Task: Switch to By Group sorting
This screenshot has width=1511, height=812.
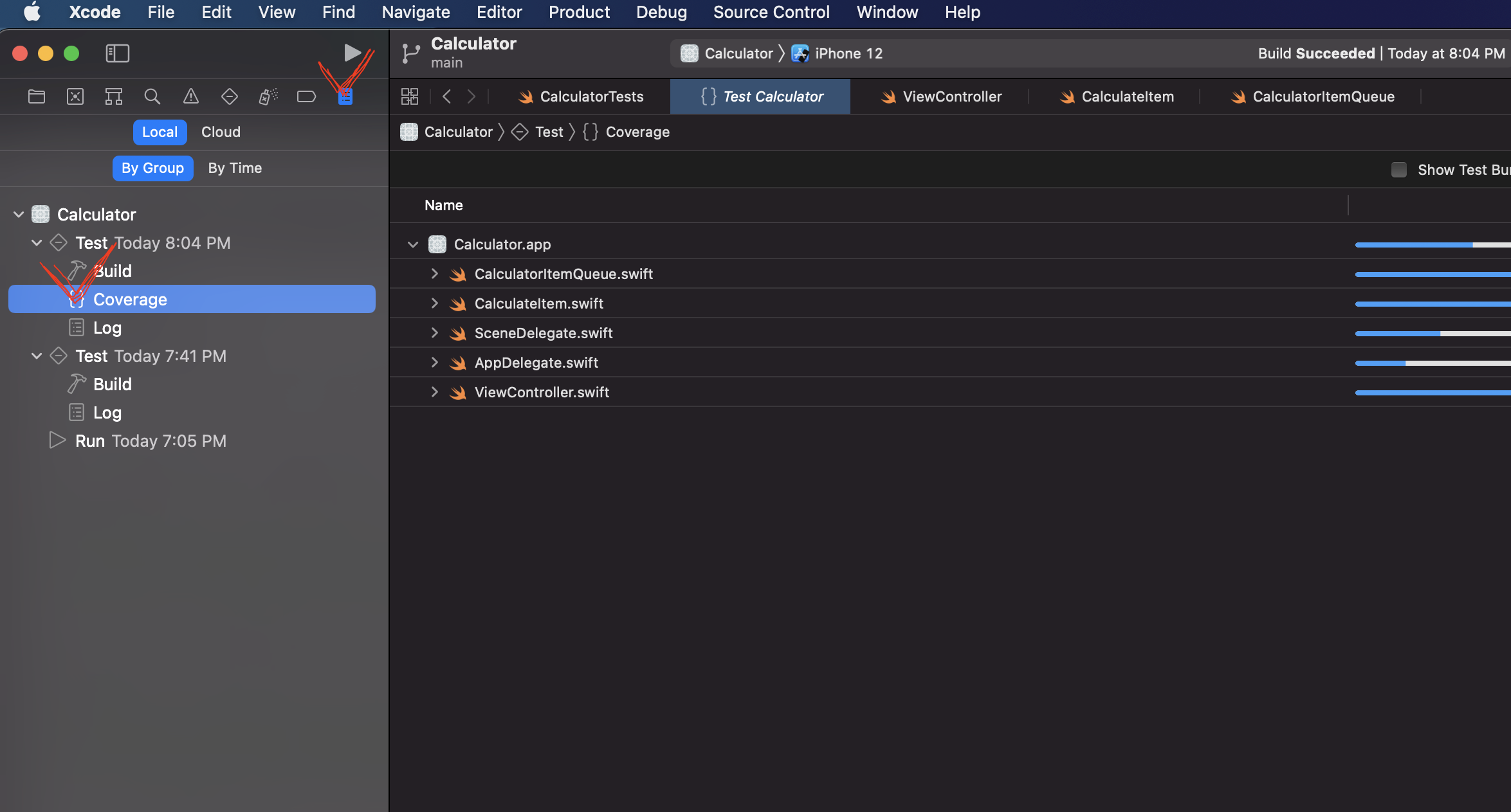Action: pos(152,168)
